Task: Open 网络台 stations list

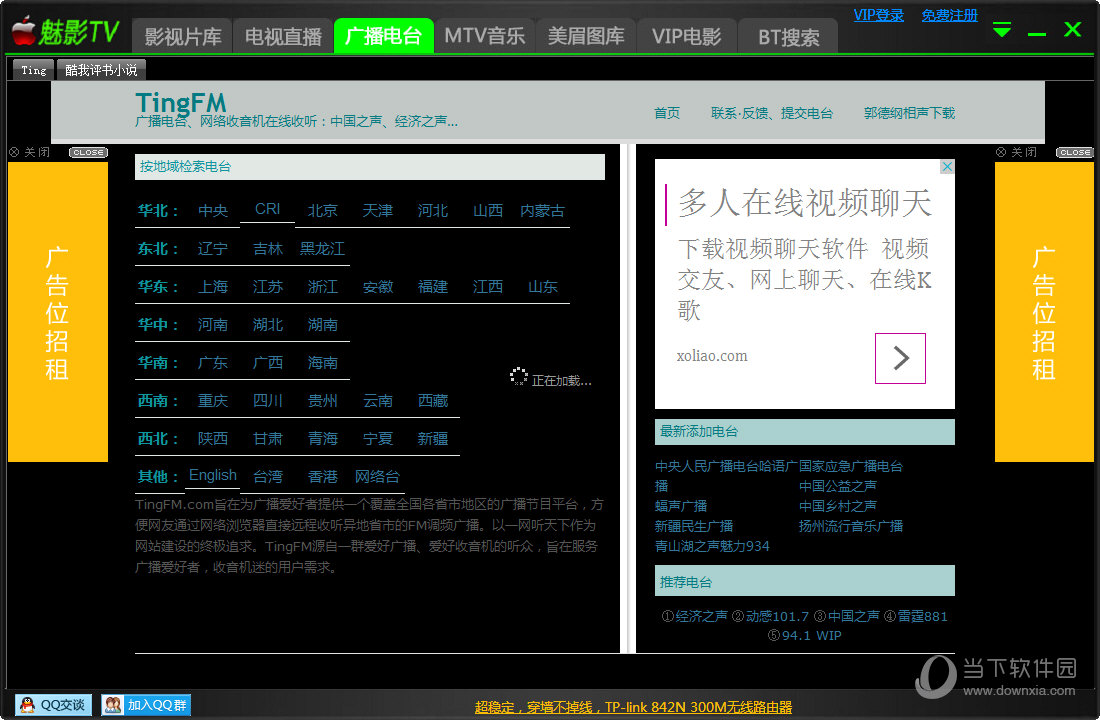Action: pyautogui.click(x=377, y=476)
